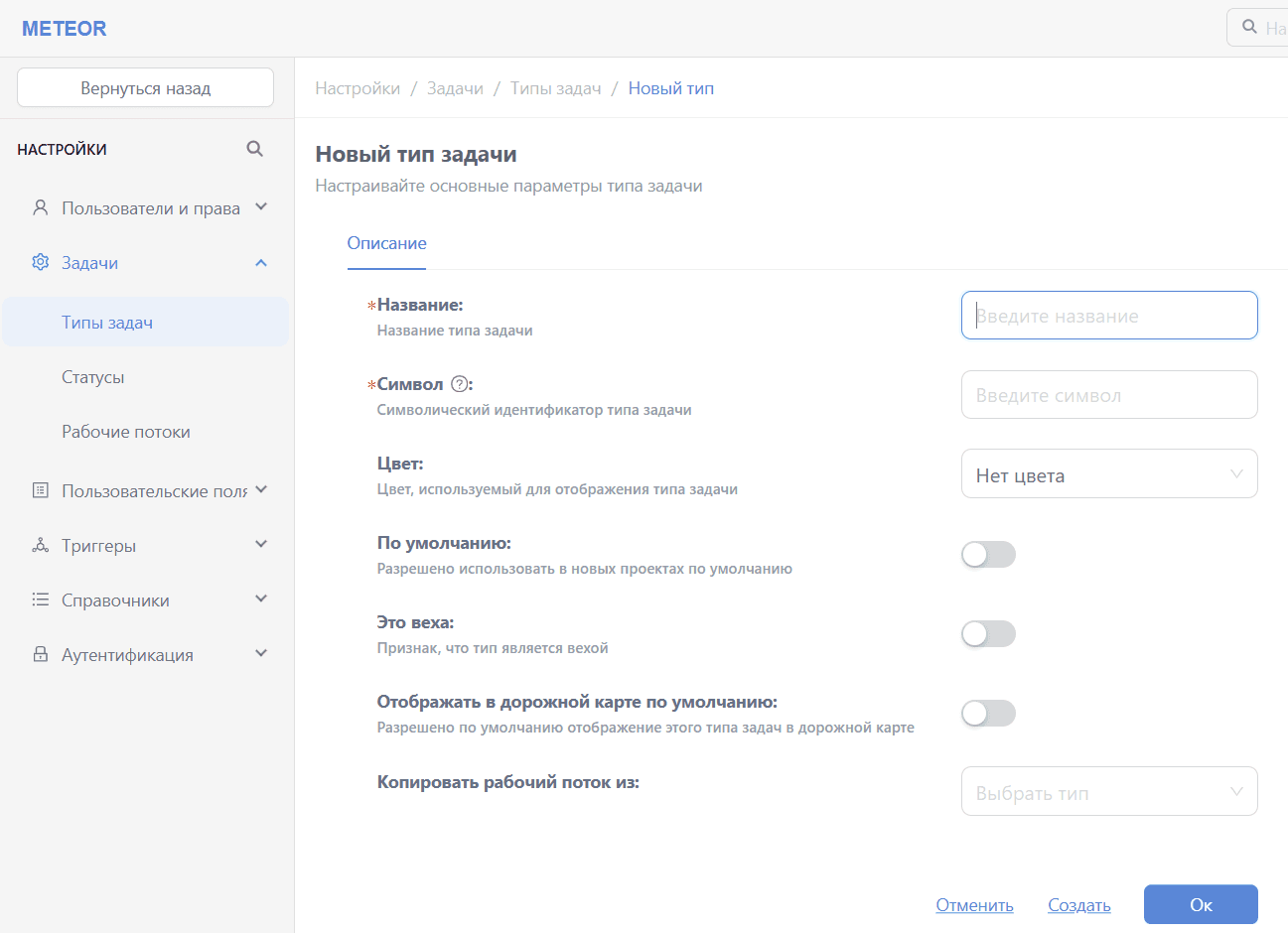Click the Справочники list icon

coord(41,600)
